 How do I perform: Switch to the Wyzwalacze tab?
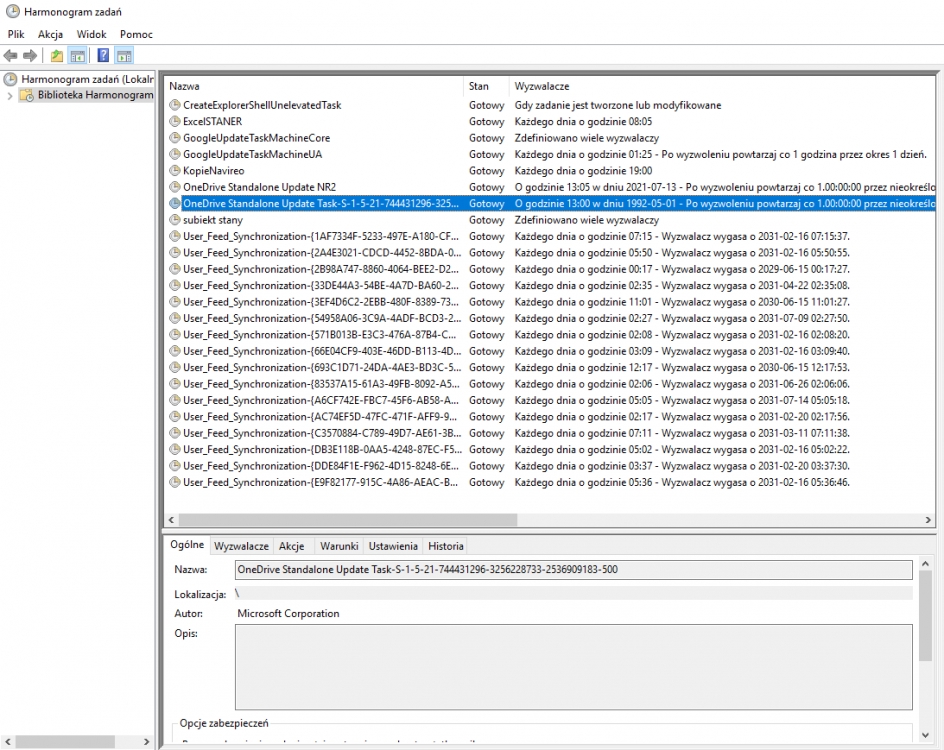pos(241,546)
